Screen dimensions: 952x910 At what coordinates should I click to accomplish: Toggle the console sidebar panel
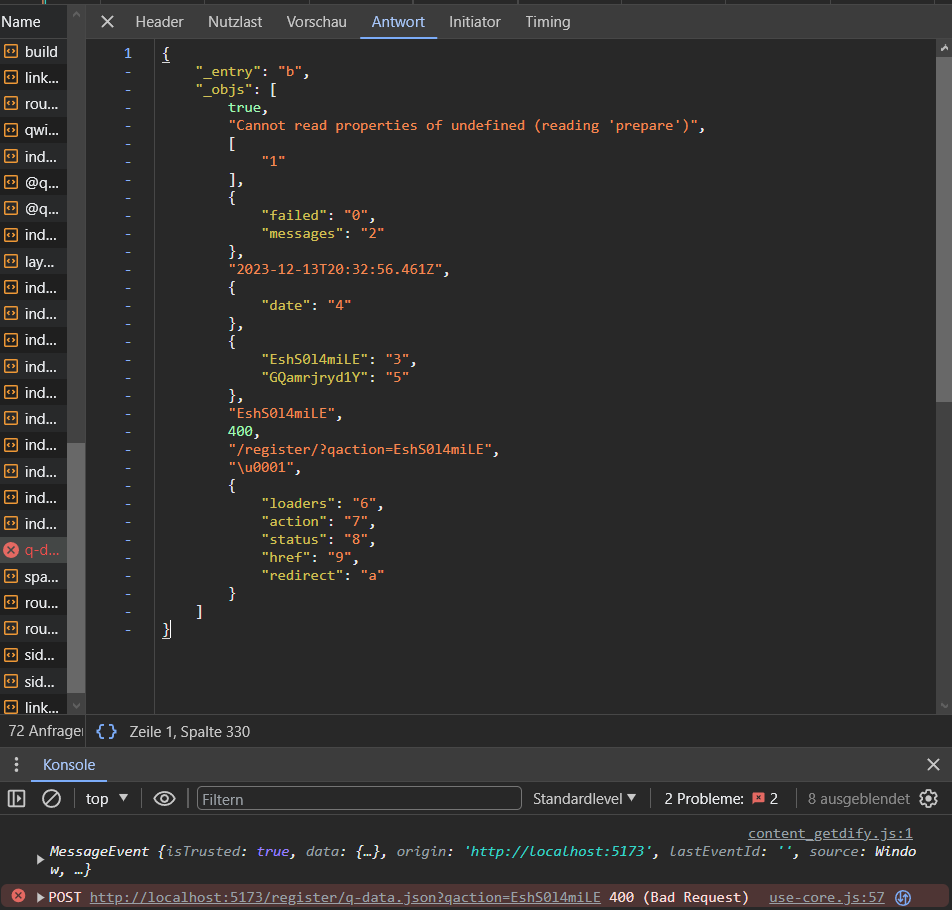pyautogui.click(x=17, y=798)
